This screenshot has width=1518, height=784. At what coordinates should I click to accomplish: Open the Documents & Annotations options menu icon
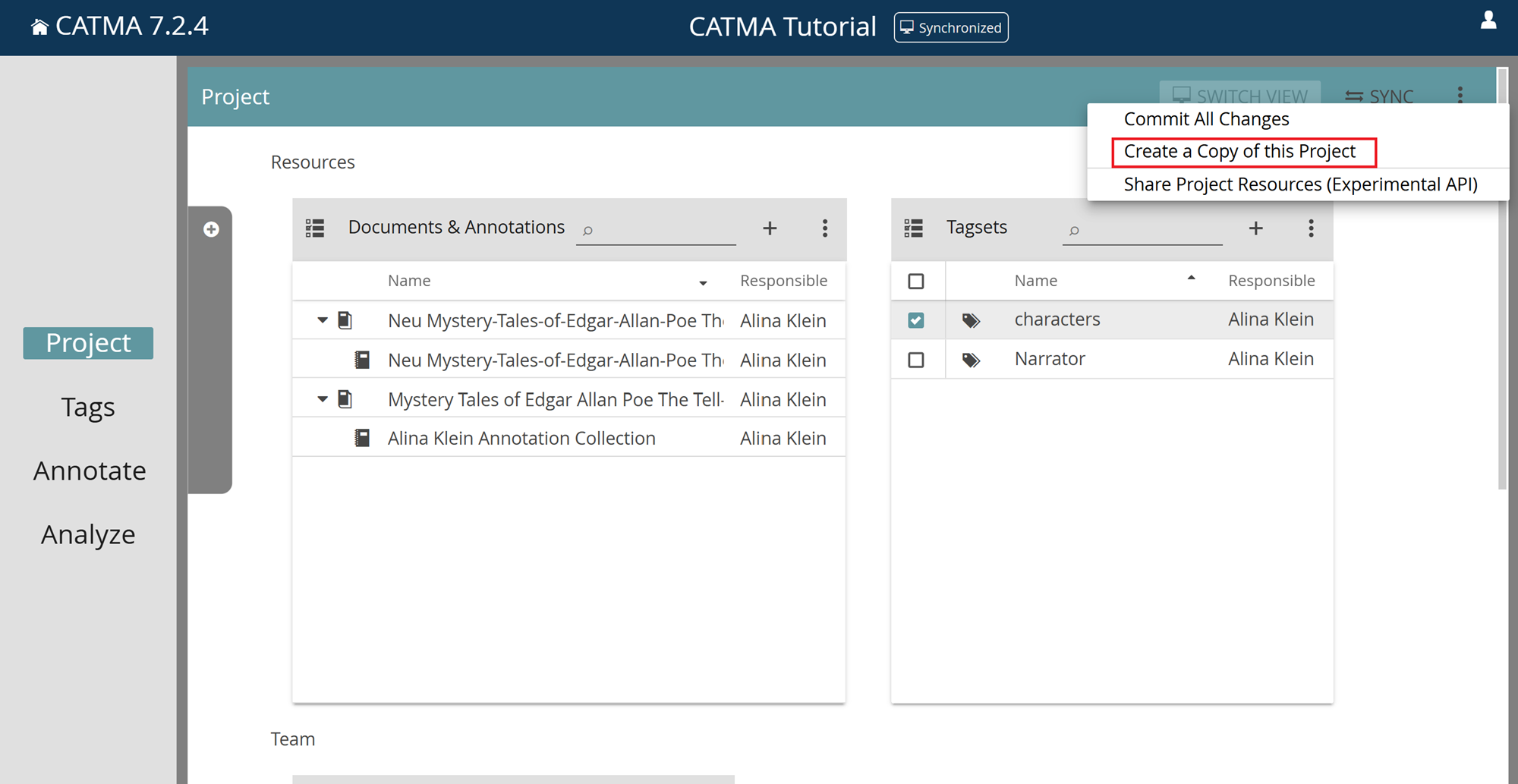click(x=824, y=228)
